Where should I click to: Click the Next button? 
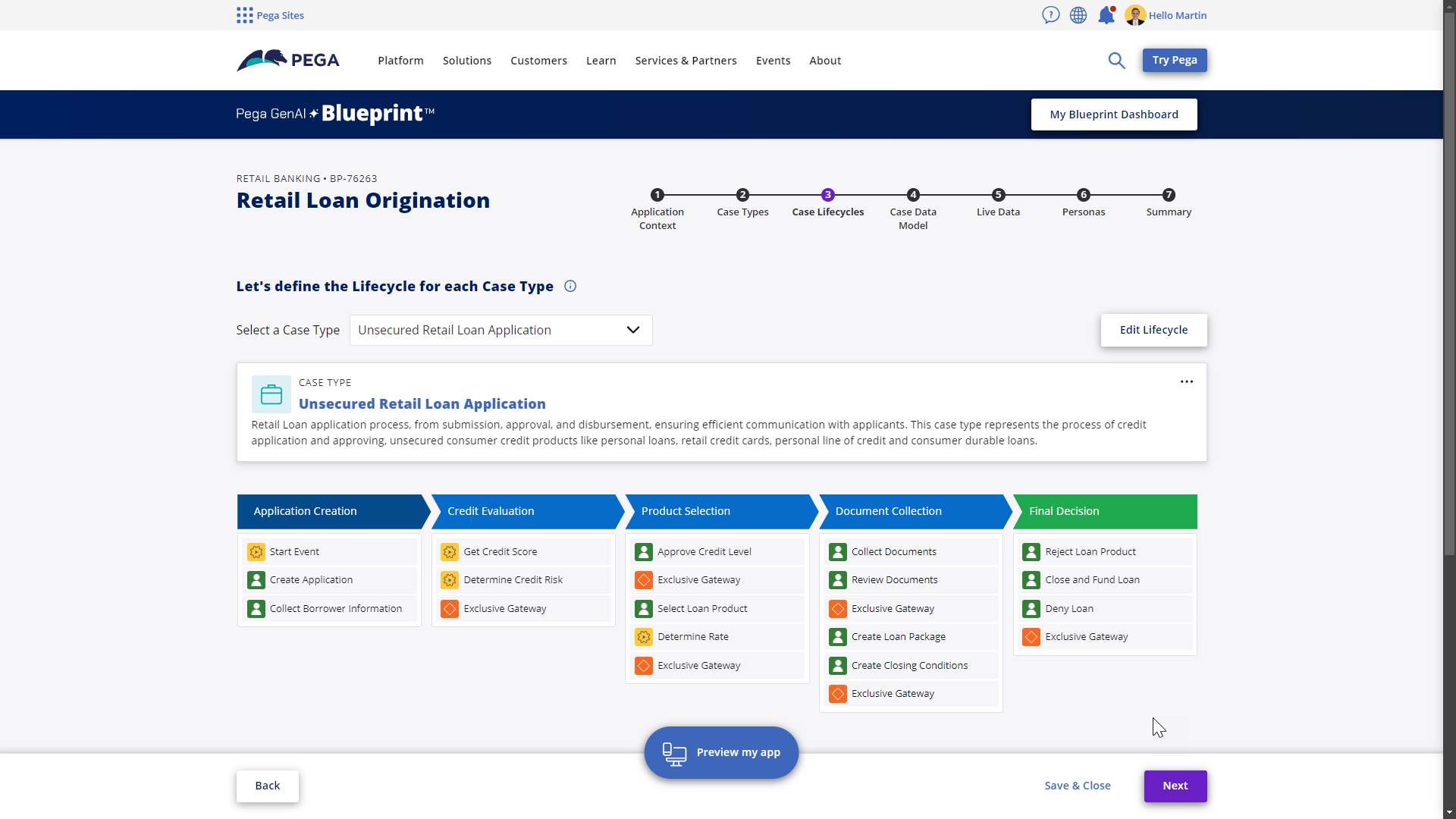pyautogui.click(x=1175, y=786)
